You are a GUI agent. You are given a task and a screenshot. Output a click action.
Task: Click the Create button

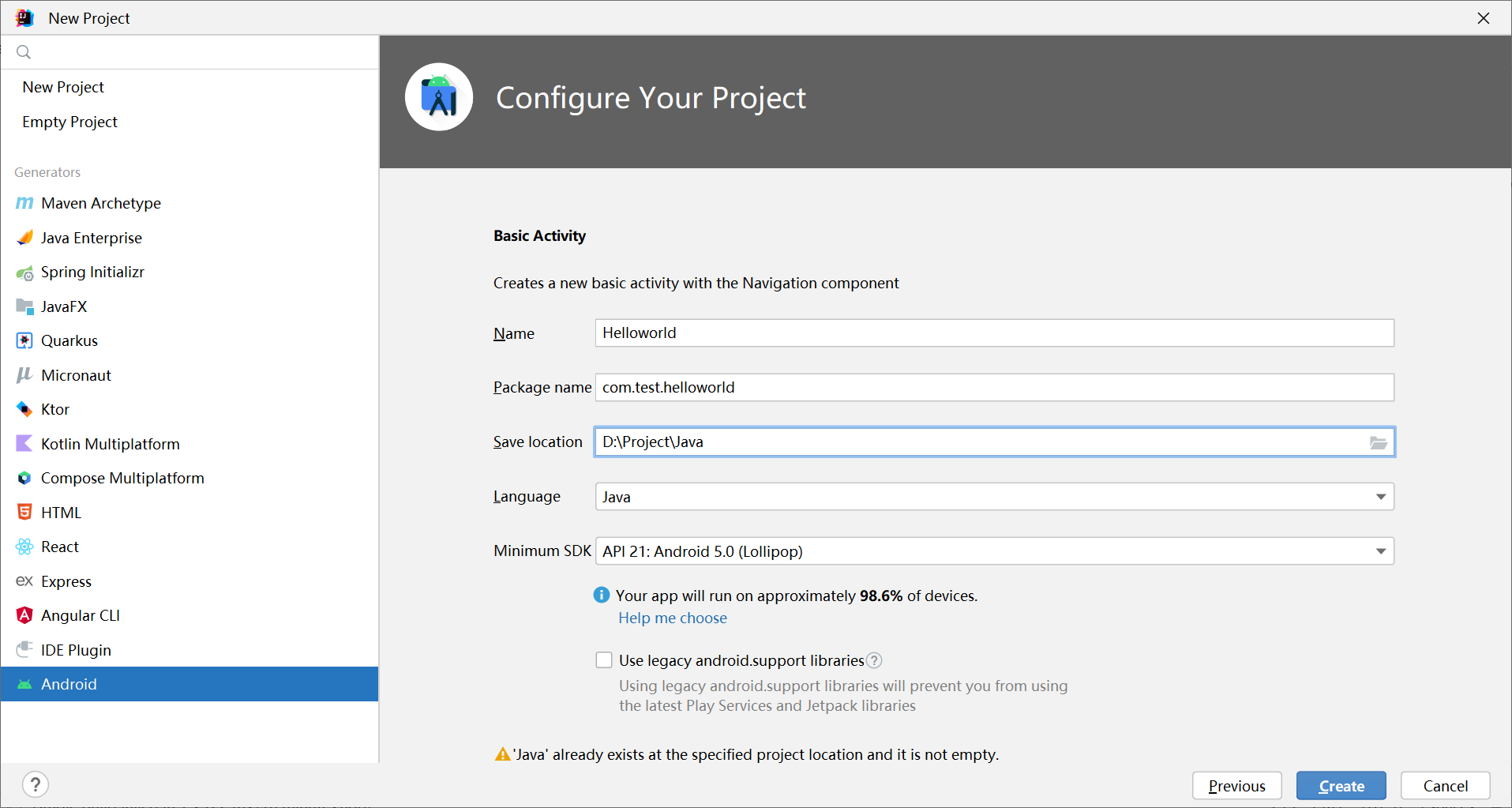(x=1341, y=786)
